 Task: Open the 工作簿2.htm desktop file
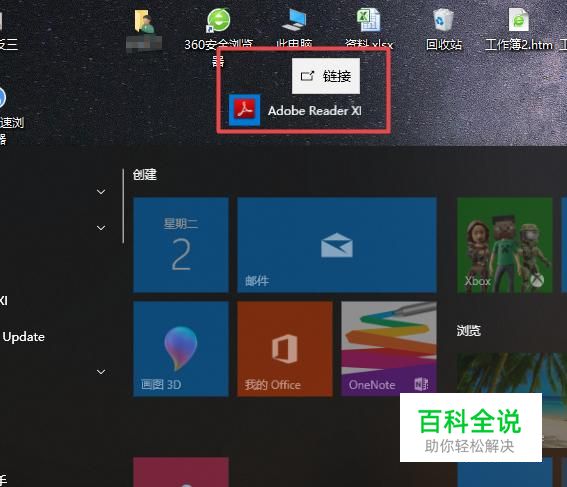point(519,29)
